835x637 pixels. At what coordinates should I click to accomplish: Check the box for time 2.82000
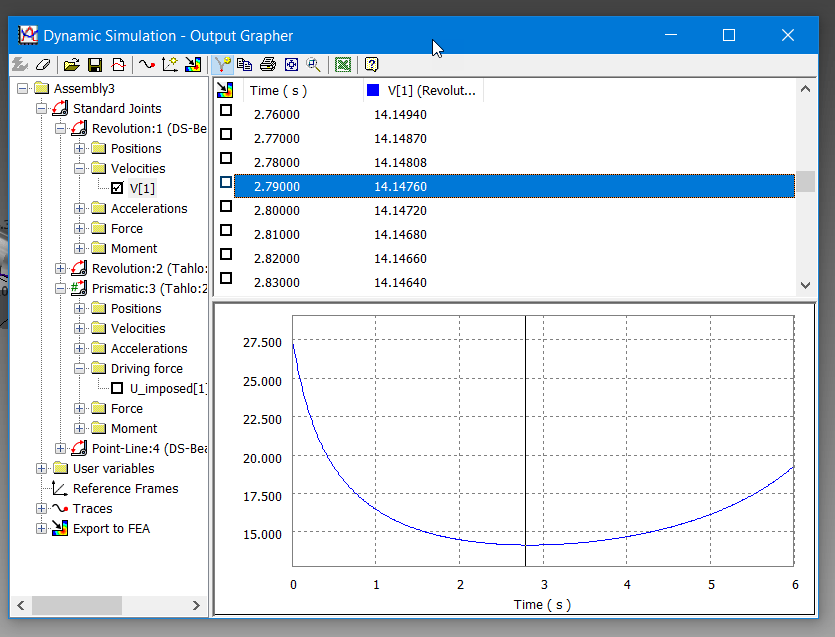pos(226,254)
